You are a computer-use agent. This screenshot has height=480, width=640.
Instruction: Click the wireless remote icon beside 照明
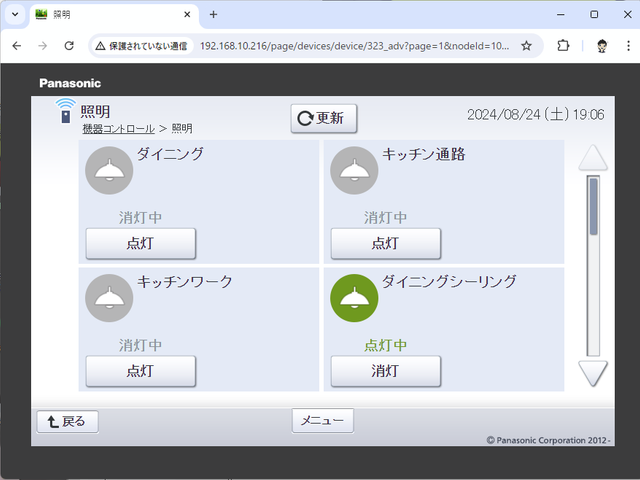[x=65, y=111]
